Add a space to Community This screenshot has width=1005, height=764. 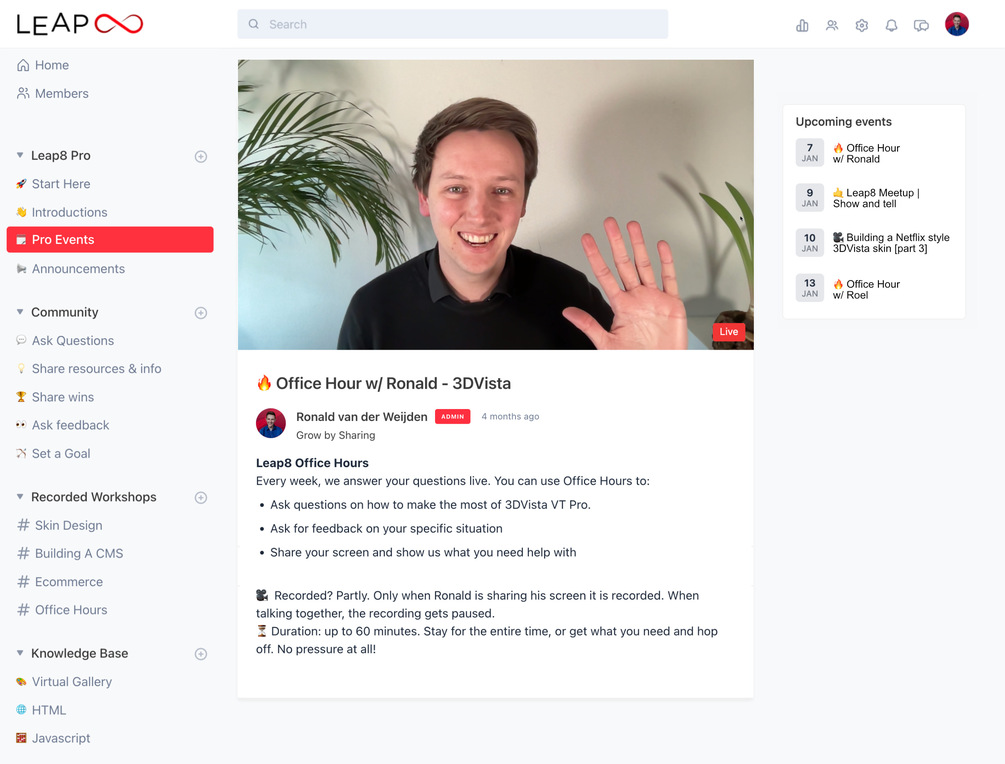pyautogui.click(x=201, y=313)
